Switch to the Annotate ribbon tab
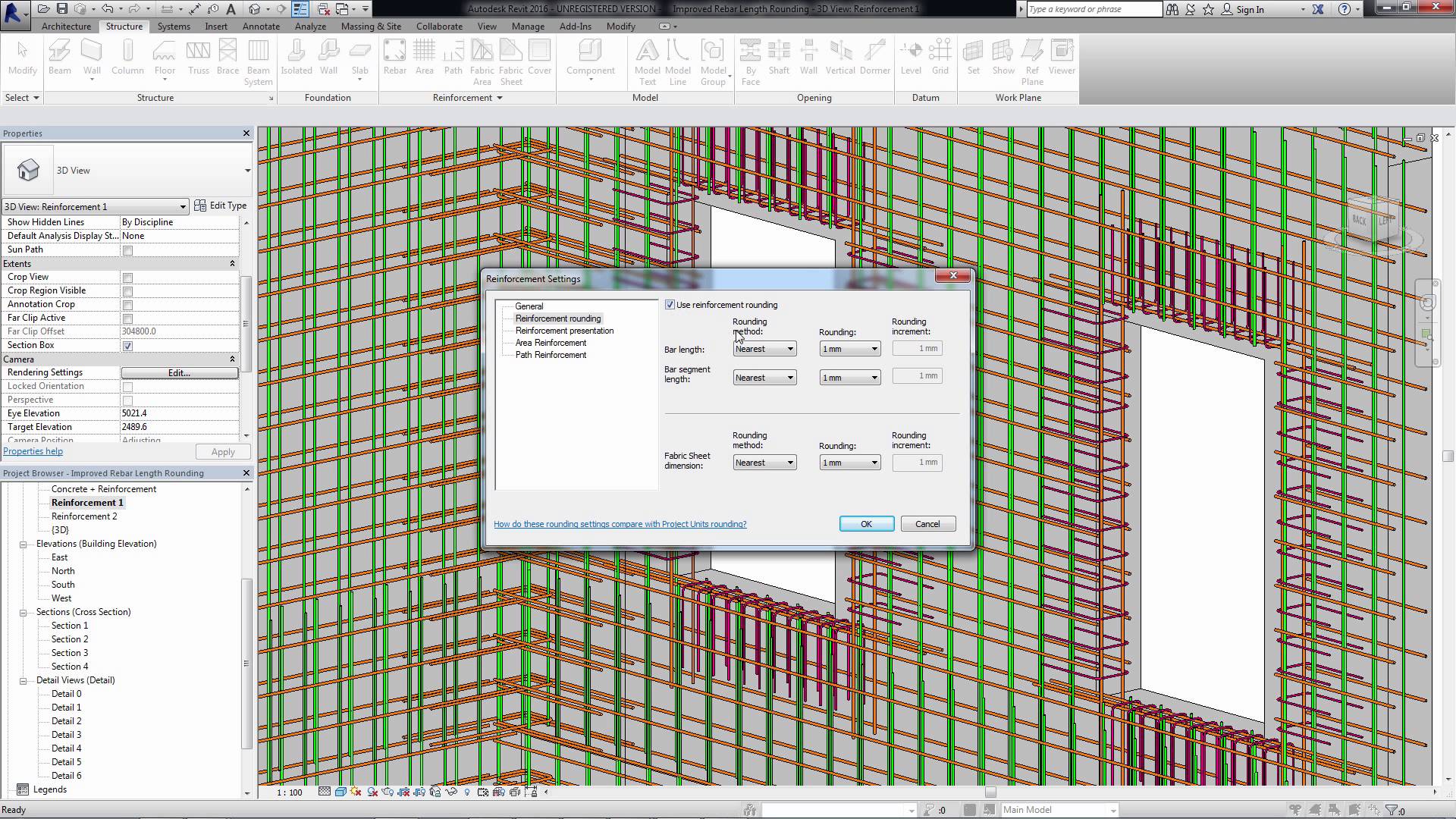 [261, 26]
